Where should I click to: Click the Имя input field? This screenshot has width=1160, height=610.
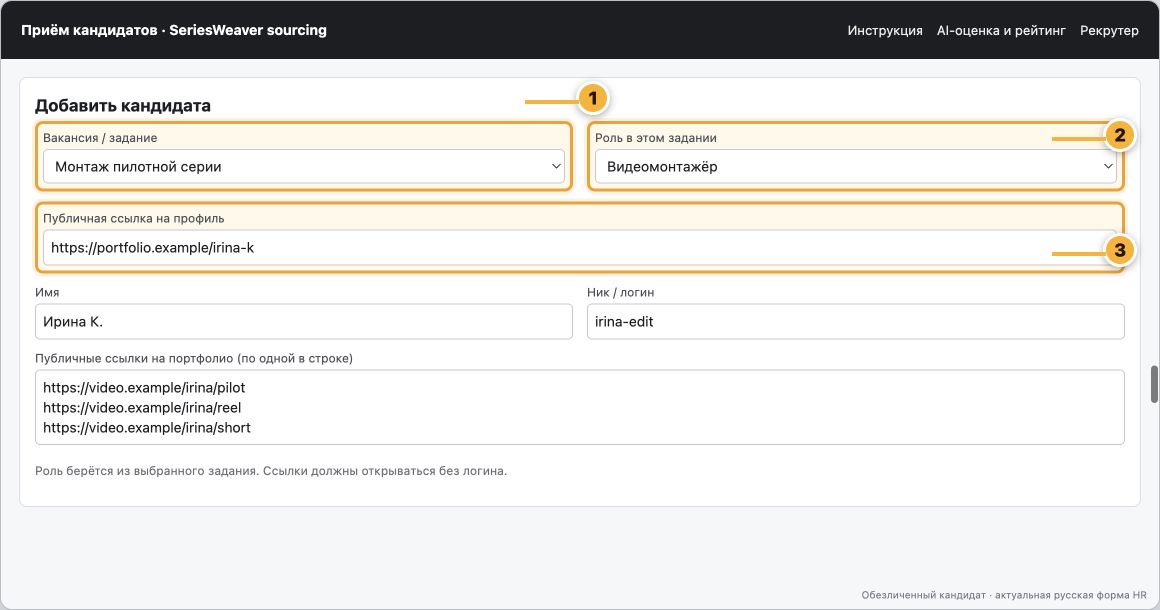click(303, 322)
